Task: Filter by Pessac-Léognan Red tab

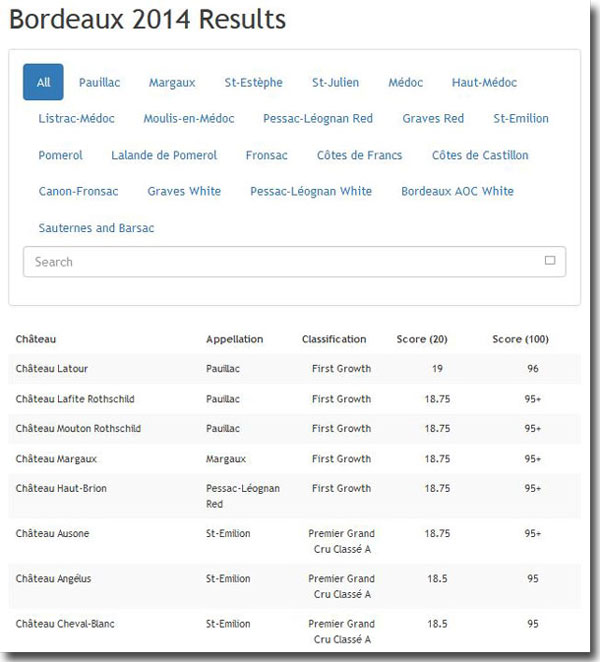Action: 318,119
